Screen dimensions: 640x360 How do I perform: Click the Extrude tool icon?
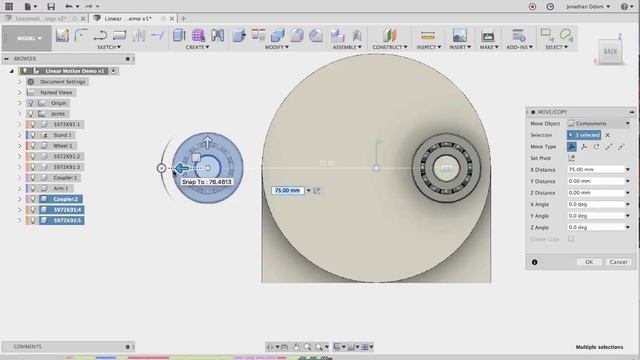[179, 36]
